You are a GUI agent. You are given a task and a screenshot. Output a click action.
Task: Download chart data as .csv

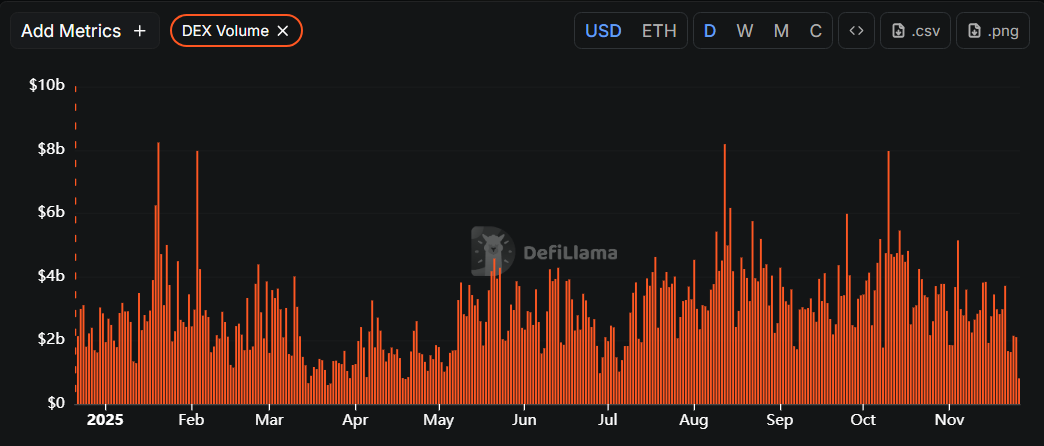[914, 31]
